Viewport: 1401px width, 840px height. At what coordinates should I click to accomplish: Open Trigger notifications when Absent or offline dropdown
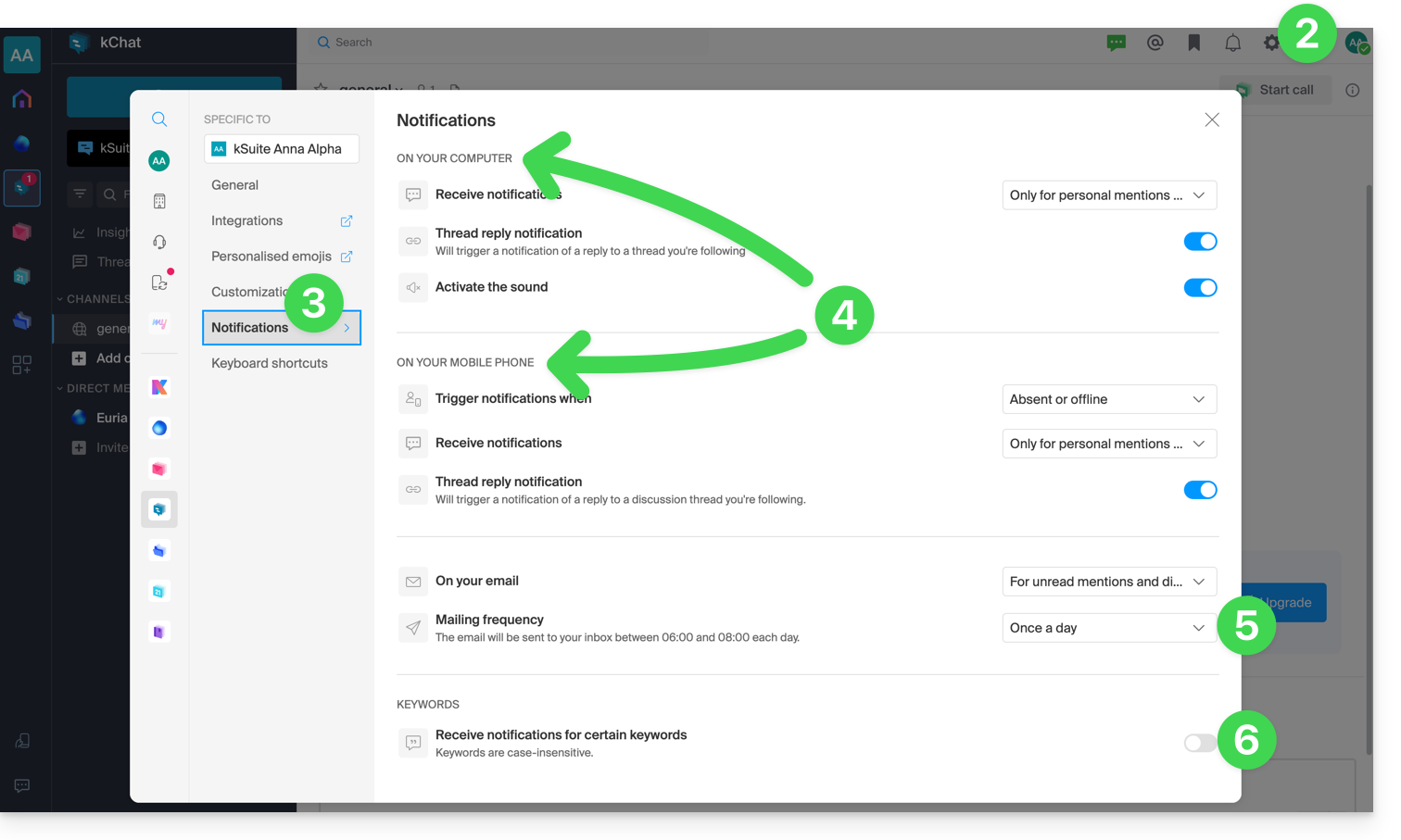point(1108,399)
